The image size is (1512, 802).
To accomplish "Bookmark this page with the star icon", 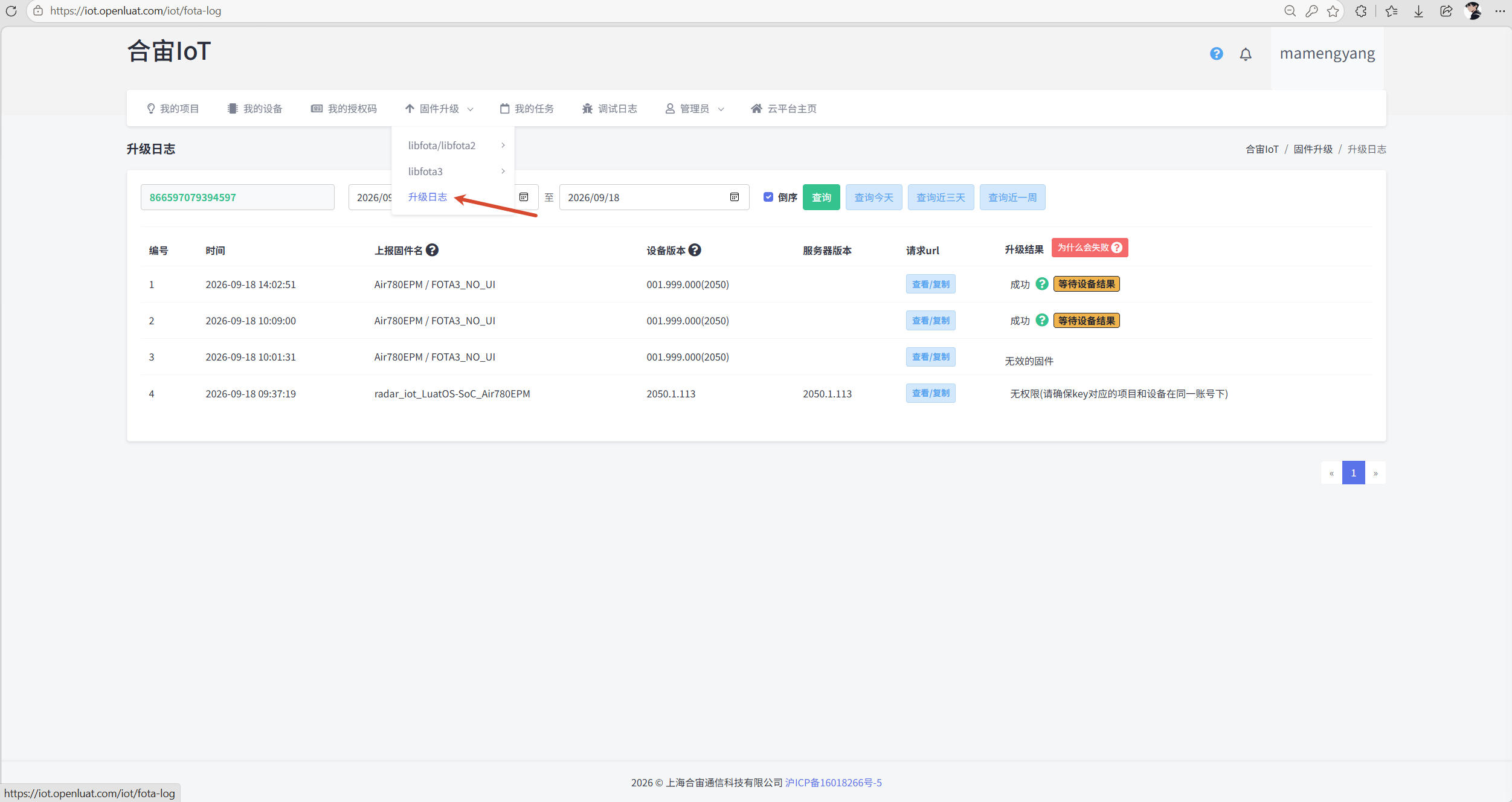I will [1333, 11].
